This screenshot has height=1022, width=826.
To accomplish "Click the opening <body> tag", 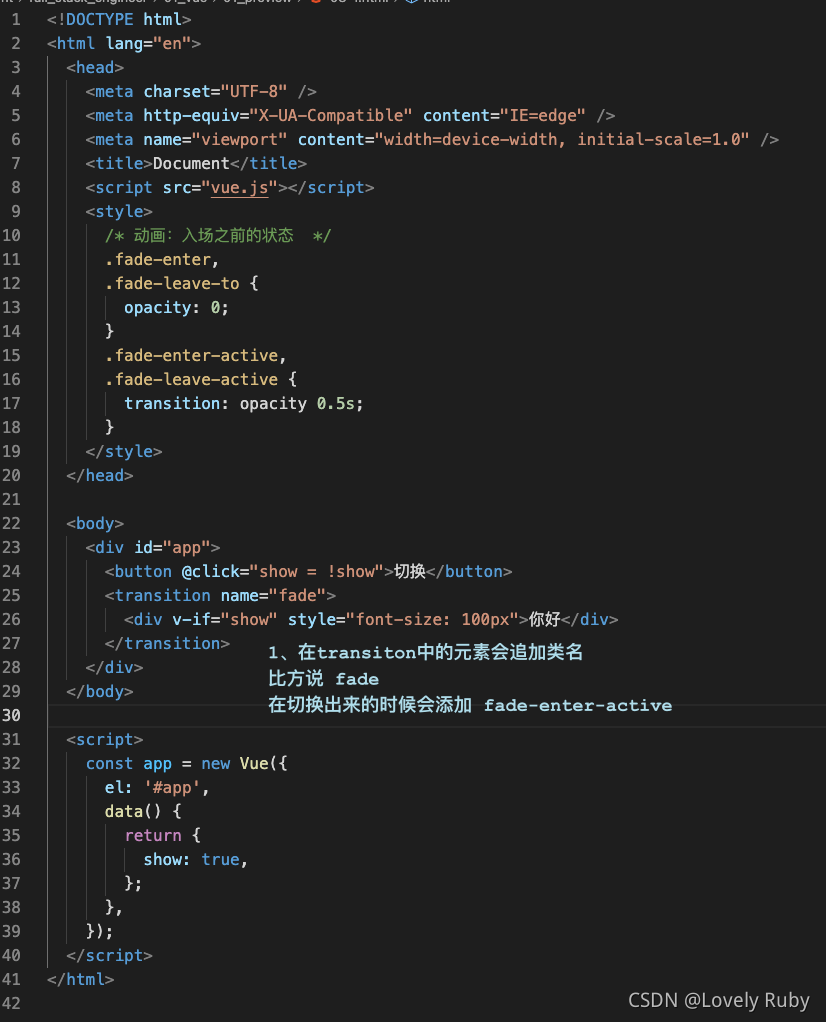I will (x=95, y=523).
